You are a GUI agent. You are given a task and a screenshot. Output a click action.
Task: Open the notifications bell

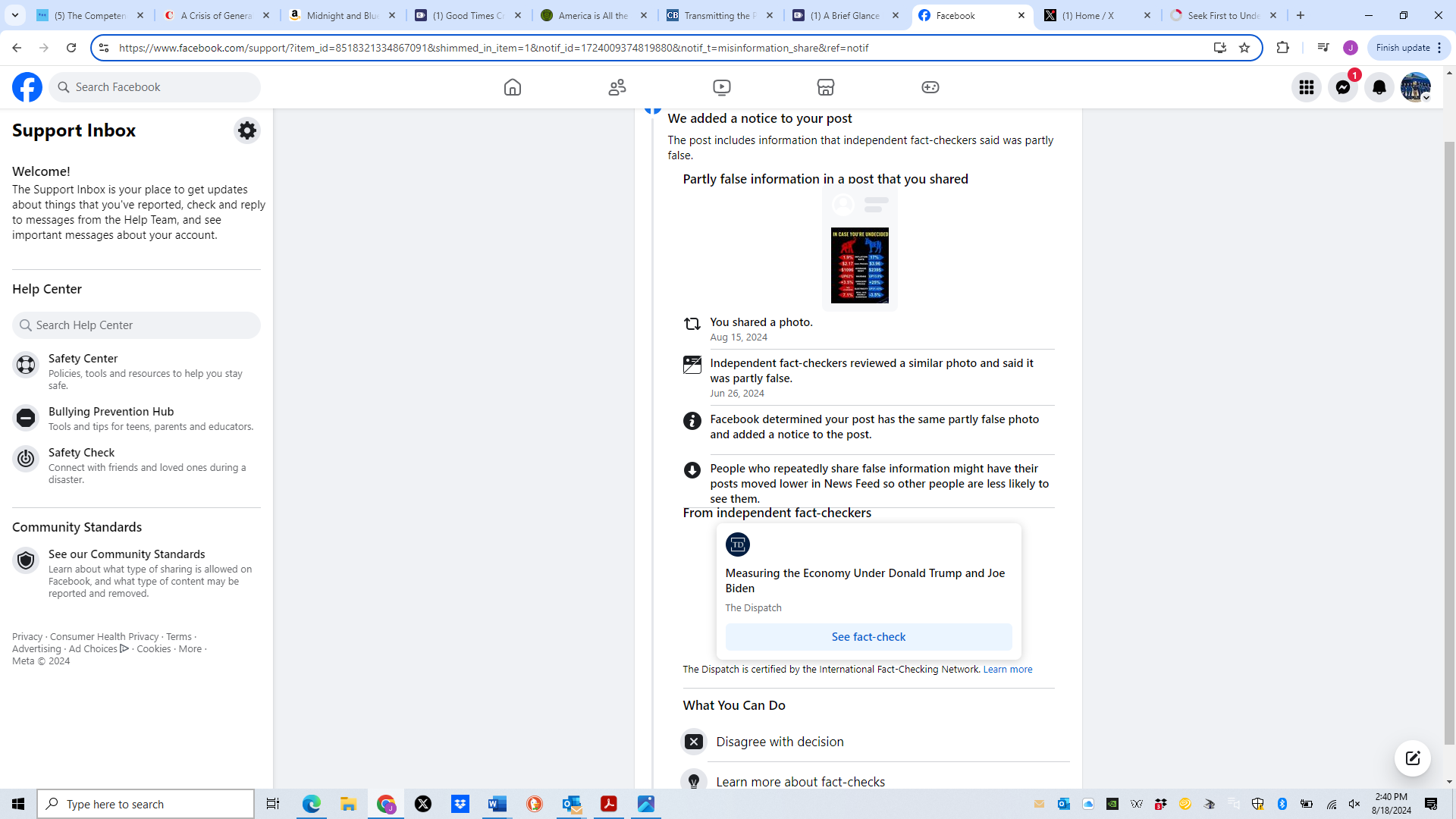(x=1379, y=87)
